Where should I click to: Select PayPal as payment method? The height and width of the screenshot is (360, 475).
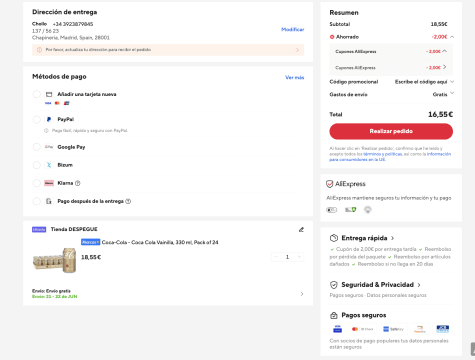[x=37, y=119]
